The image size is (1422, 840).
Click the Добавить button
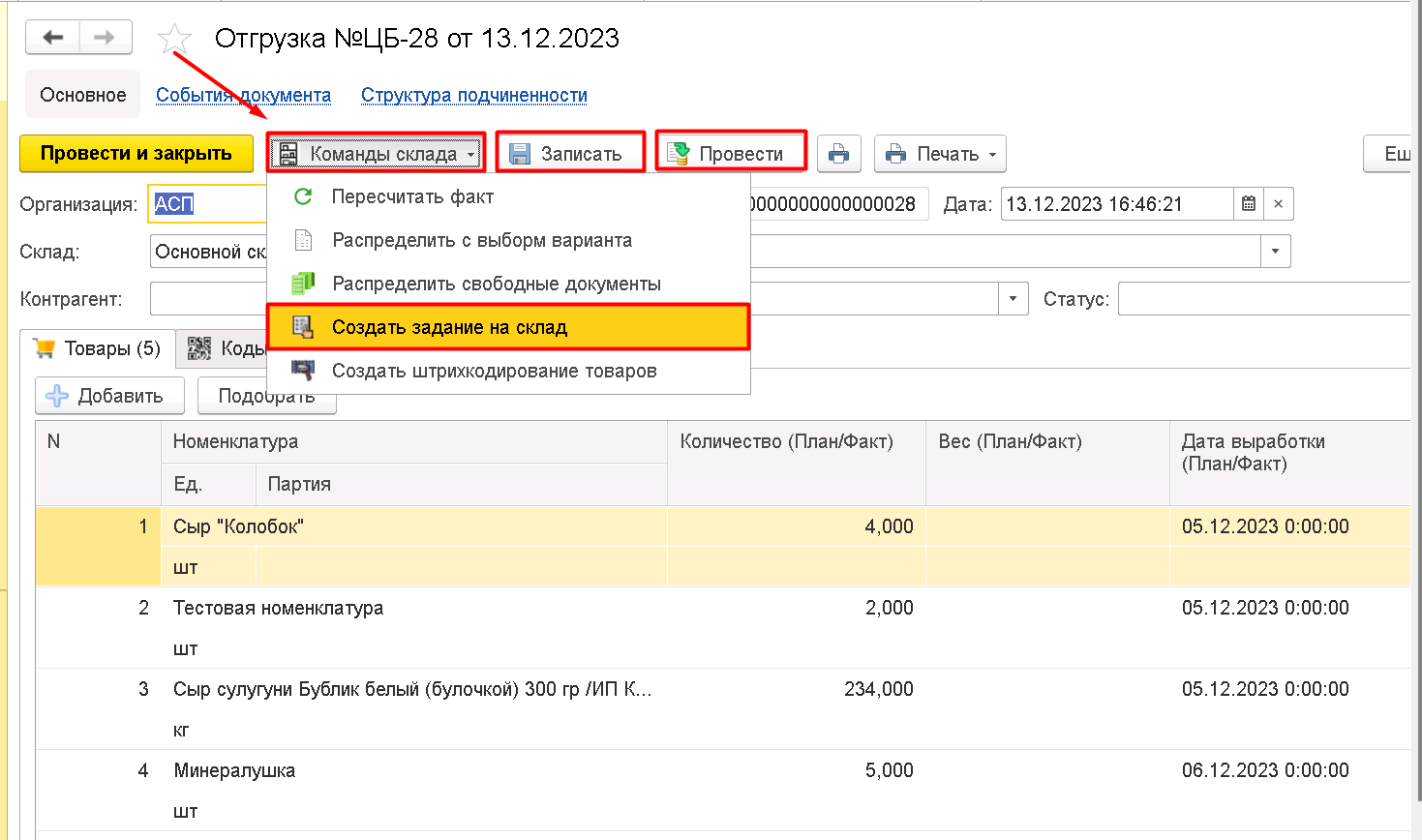click(110, 396)
